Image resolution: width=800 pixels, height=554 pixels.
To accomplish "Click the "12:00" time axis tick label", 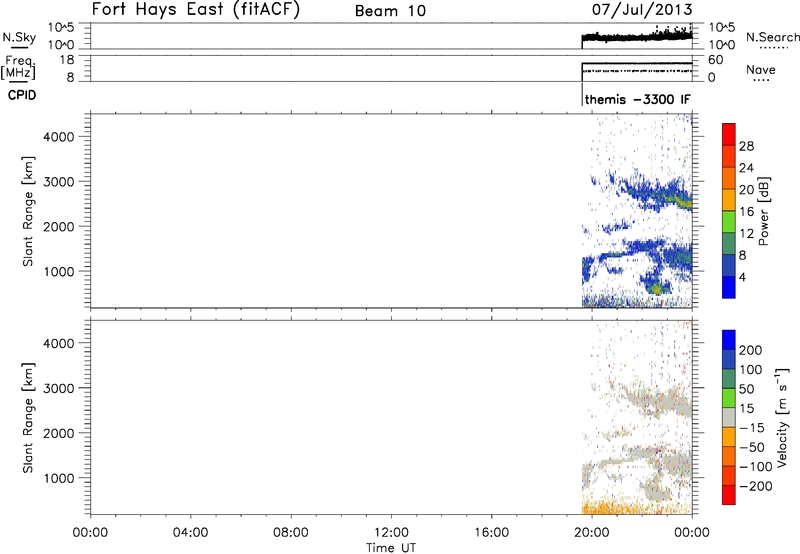I will 391,533.
